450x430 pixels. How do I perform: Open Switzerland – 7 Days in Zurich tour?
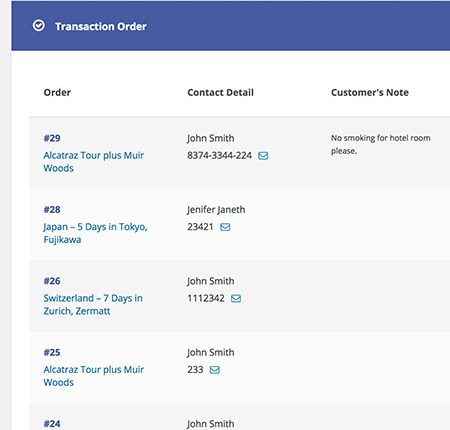93,304
